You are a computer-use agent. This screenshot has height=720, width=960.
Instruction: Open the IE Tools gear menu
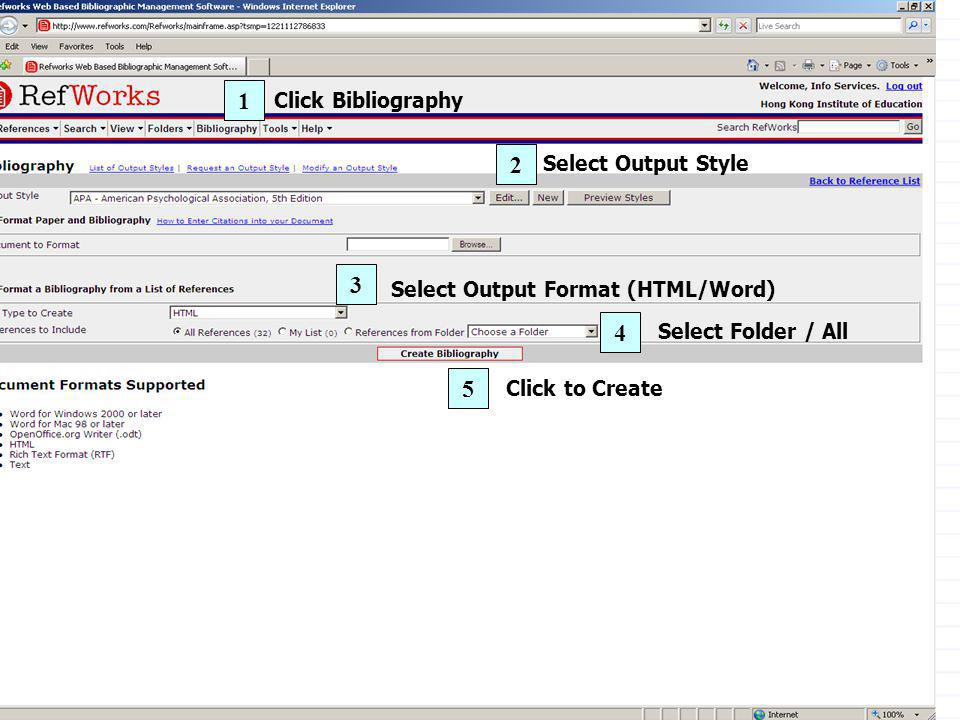[x=898, y=65]
